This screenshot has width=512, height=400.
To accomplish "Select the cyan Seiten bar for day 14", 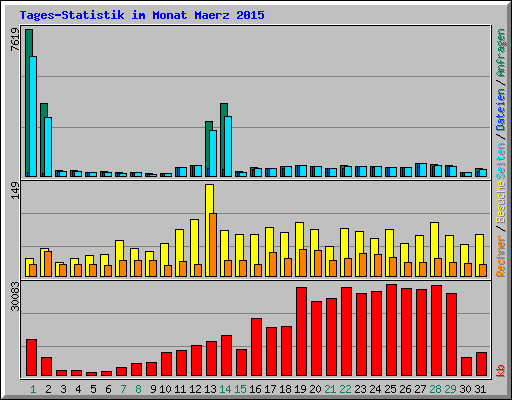I will (228, 146).
